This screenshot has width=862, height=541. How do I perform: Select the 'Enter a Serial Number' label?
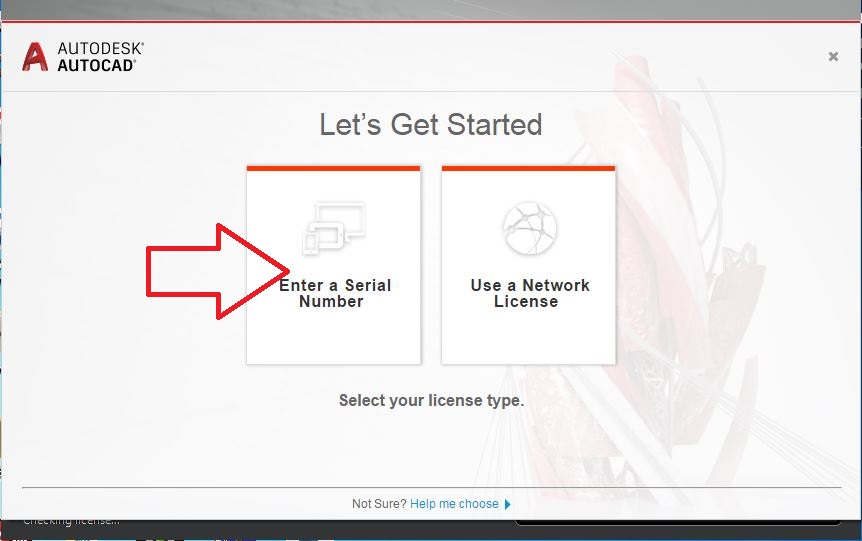334,293
